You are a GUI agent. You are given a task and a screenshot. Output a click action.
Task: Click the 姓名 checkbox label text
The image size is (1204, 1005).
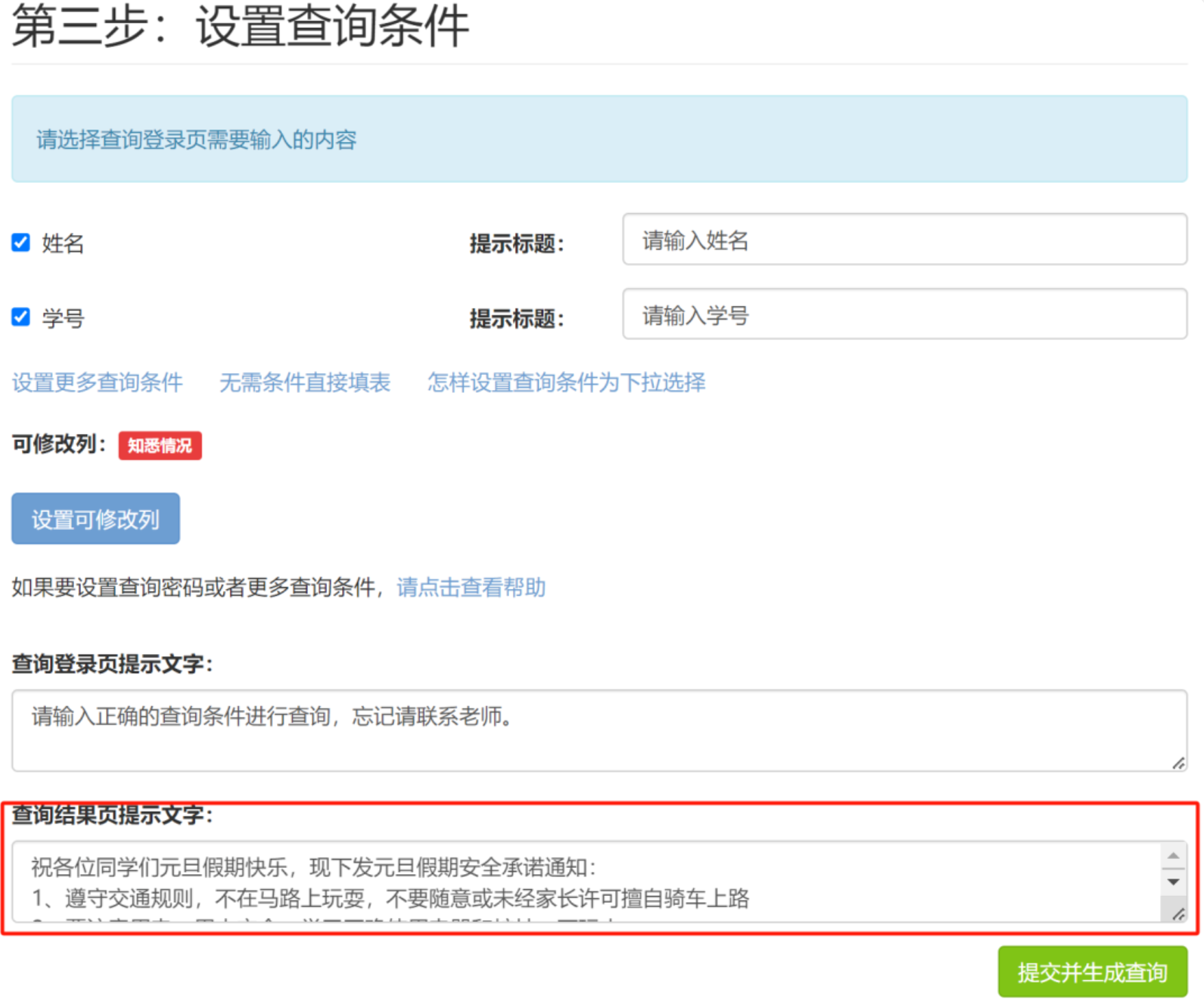click(x=62, y=243)
